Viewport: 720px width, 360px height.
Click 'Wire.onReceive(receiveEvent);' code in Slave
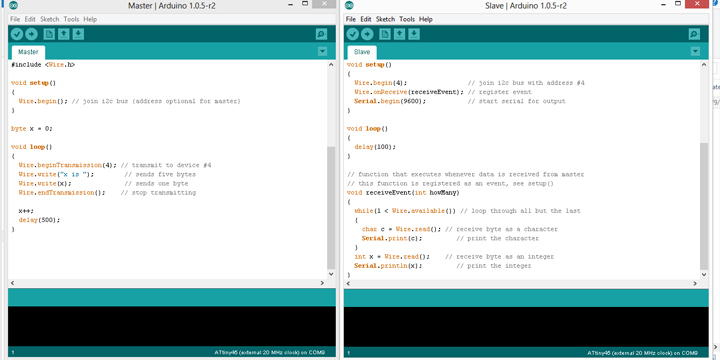(x=409, y=92)
